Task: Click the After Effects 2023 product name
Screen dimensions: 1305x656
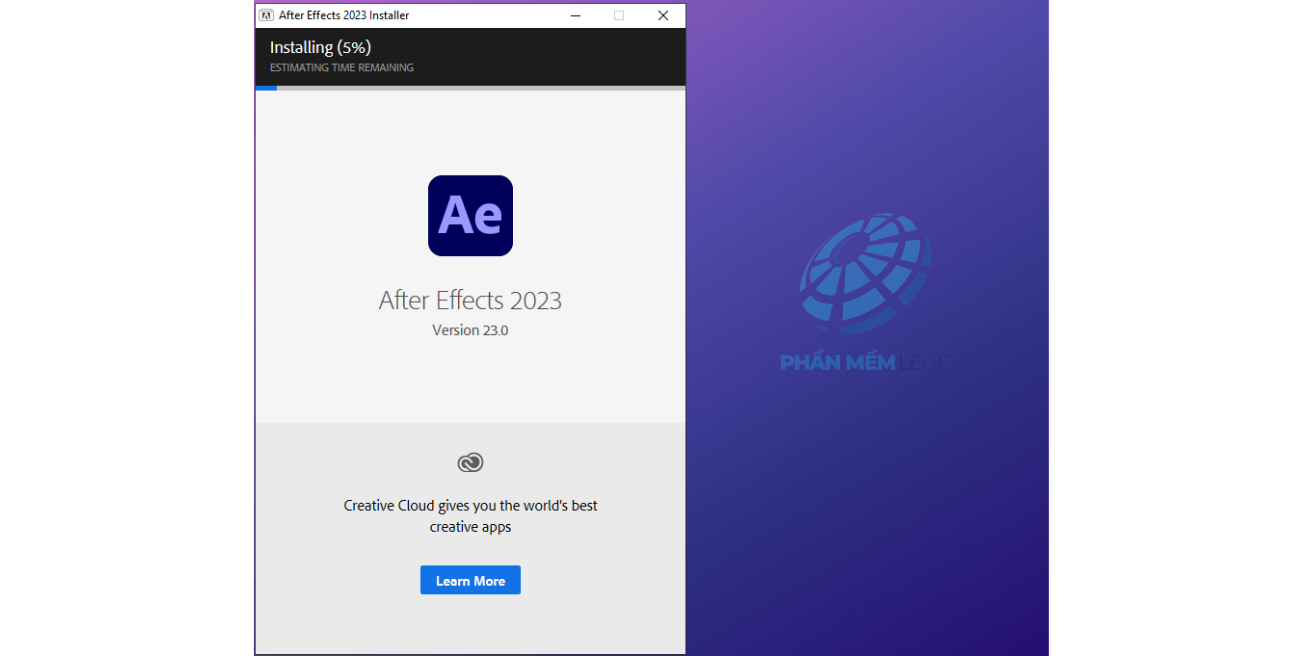Action: click(x=470, y=300)
